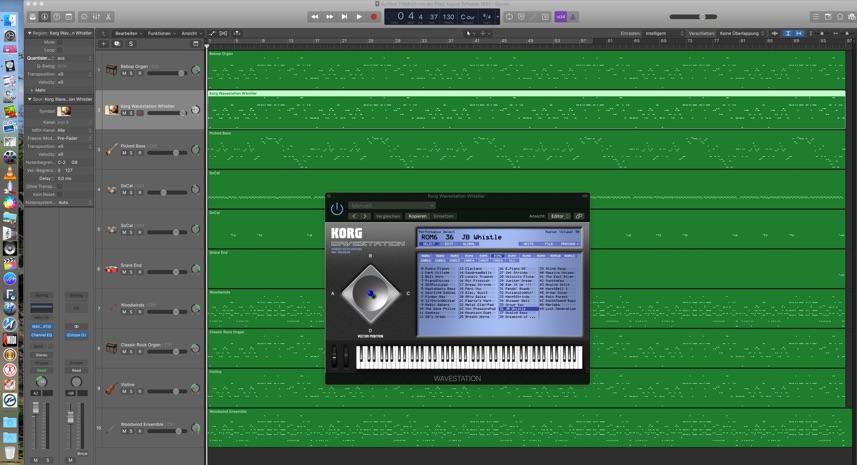Click the Einsetzen button

coord(444,216)
